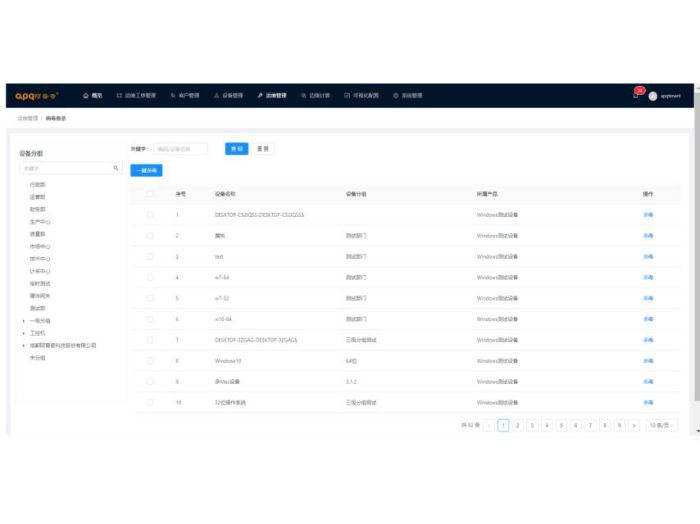Click the user avatar in the header
The height and width of the screenshot is (524, 700).
tap(653, 96)
